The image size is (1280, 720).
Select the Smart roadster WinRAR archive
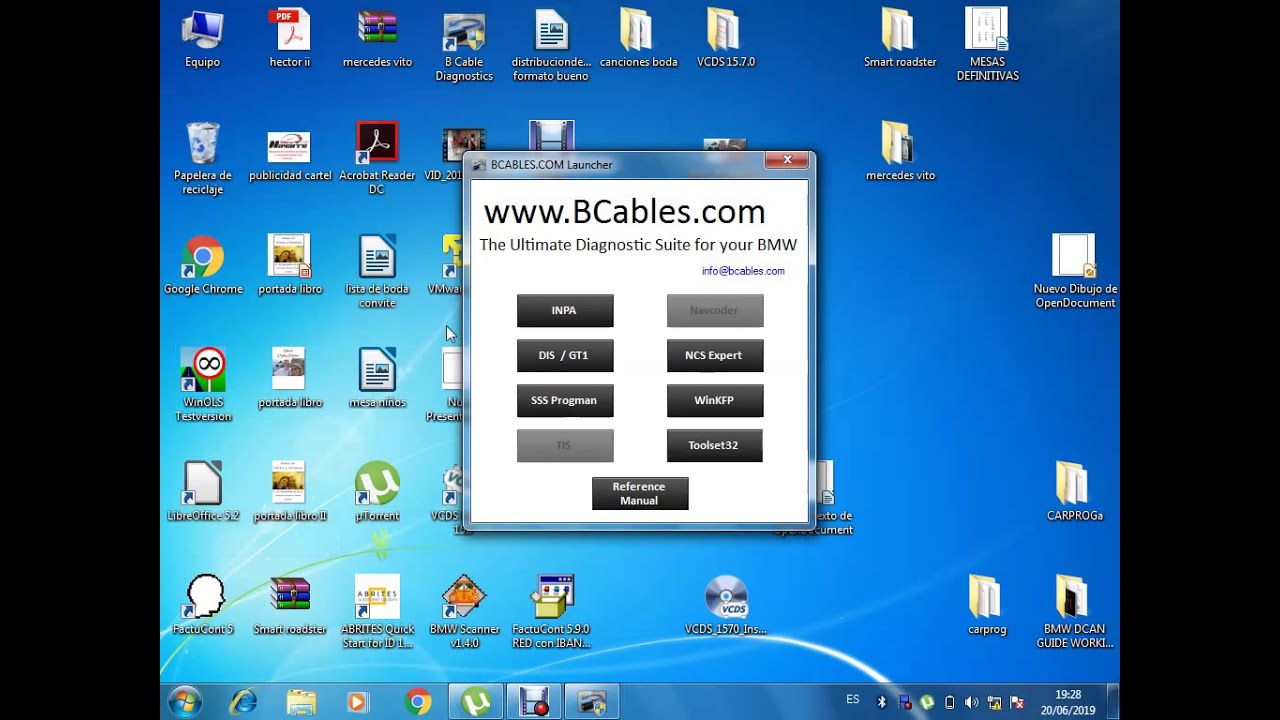[x=290, y=606]
